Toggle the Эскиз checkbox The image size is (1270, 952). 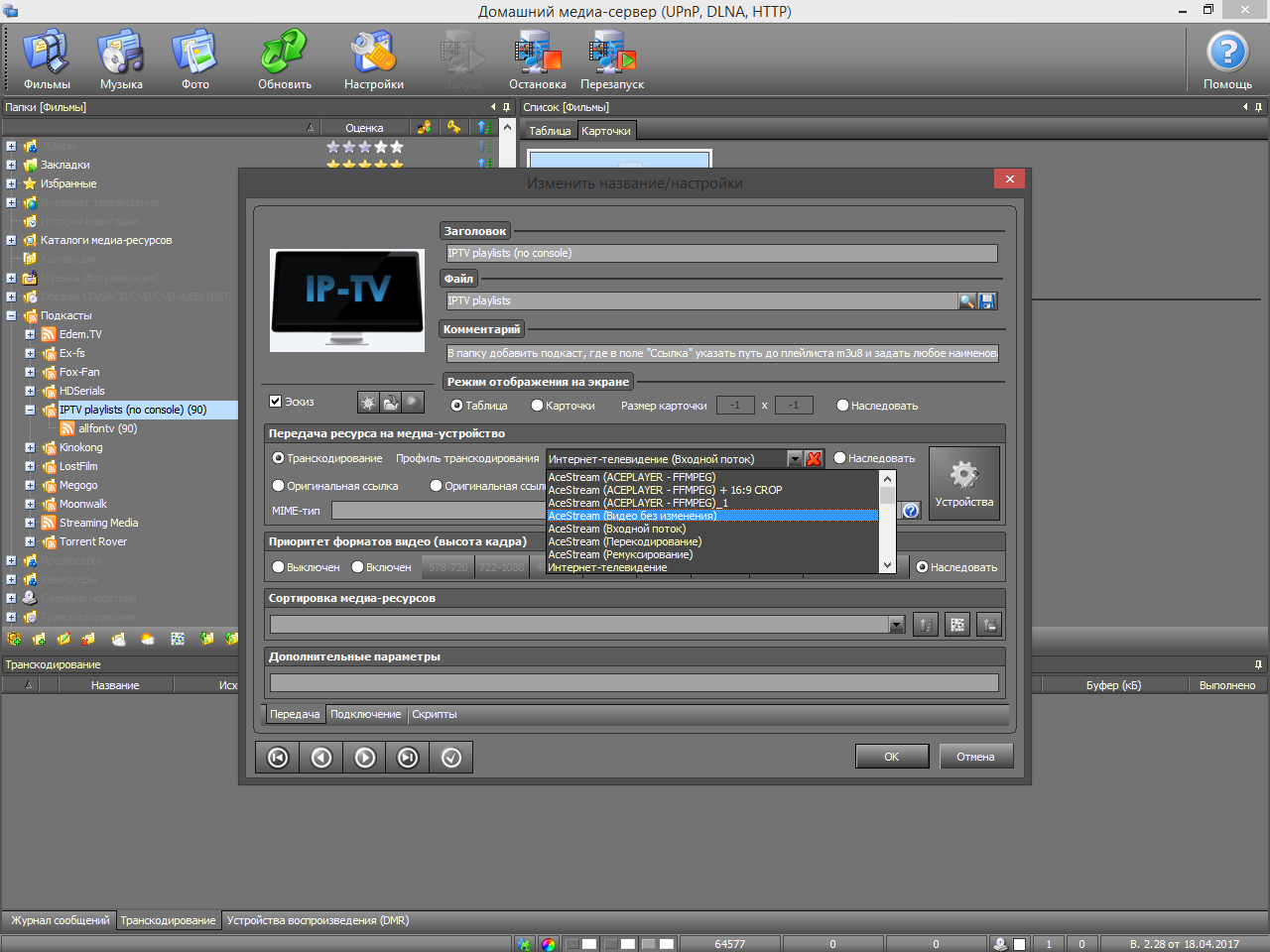pyautogui.click(x=276, y=402)
